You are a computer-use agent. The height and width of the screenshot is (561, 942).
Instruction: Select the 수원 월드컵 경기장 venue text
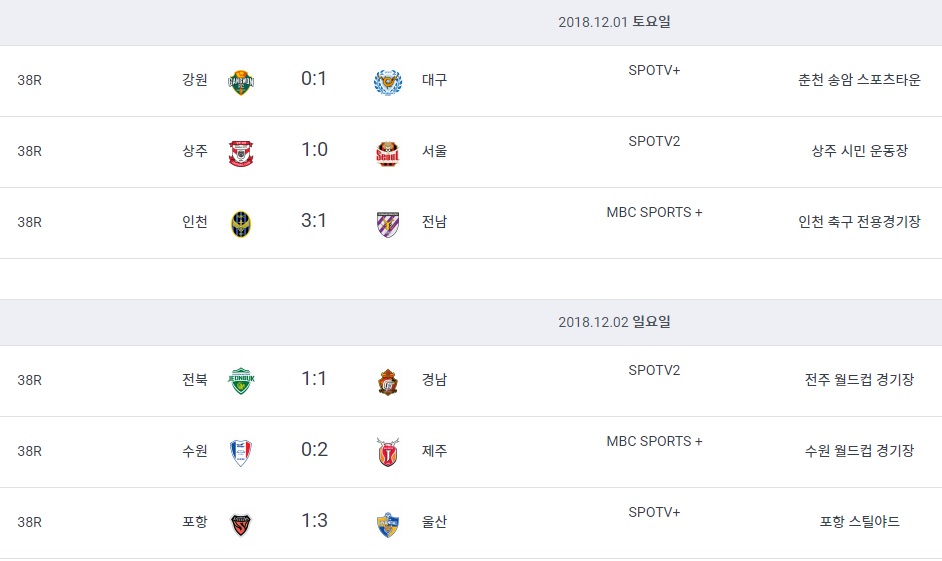coord(859,451)
